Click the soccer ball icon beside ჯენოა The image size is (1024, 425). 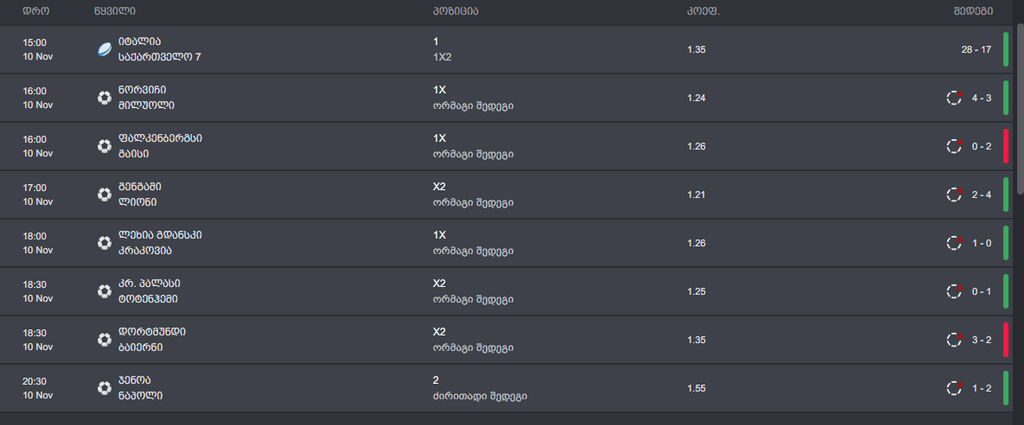pos(104,388)
